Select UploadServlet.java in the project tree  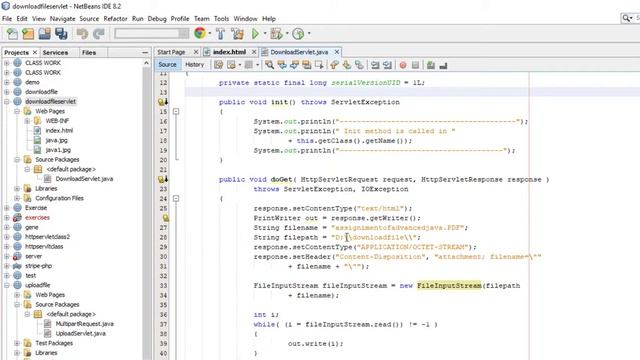(x=80, y=333)
